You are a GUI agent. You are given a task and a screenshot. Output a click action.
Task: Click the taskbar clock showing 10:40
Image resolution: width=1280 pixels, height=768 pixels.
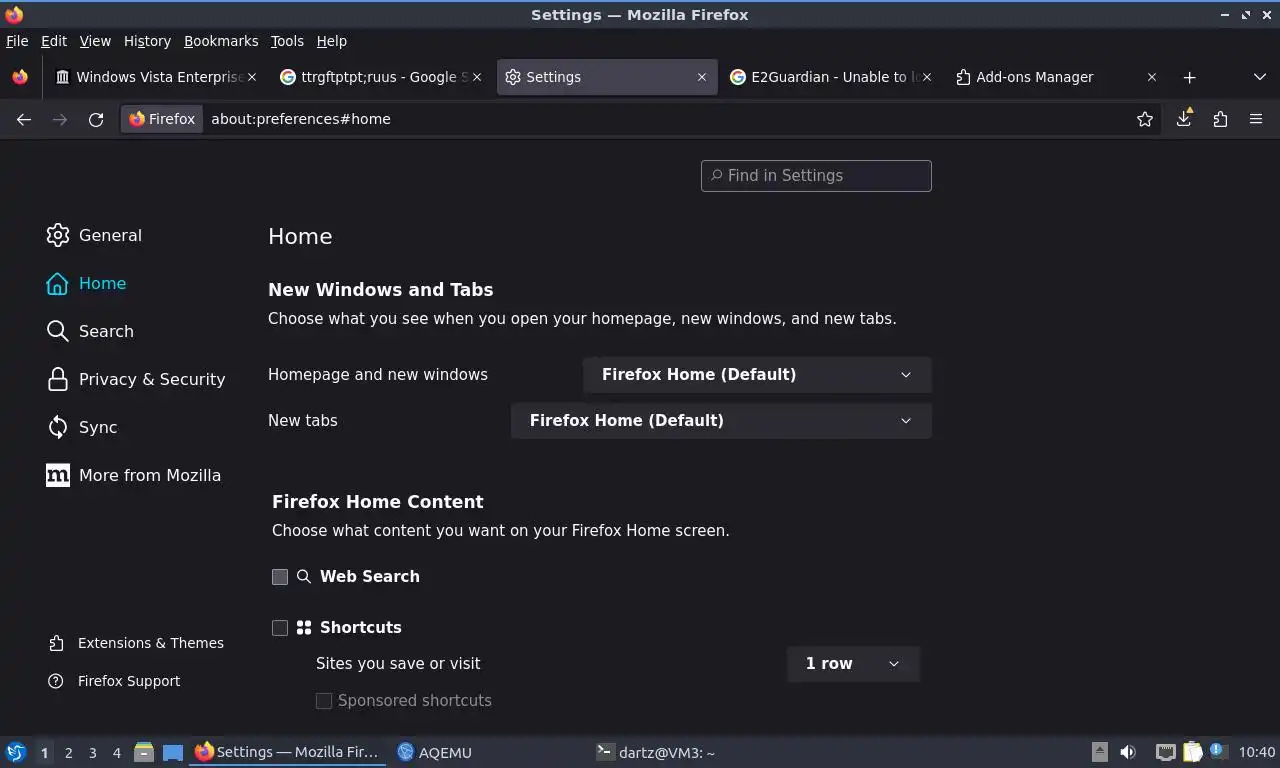[1257, 752]
